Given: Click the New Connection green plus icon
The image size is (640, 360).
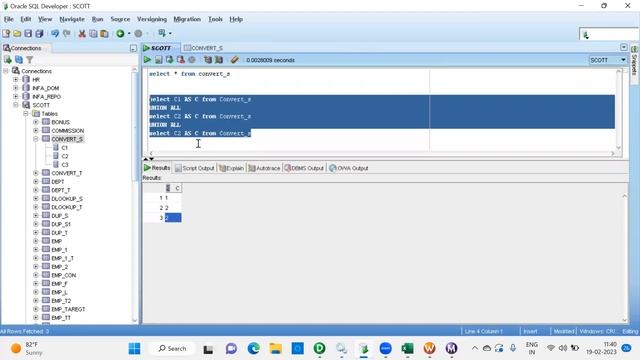Looking at the screenshot, I should [x=8, y=60].
